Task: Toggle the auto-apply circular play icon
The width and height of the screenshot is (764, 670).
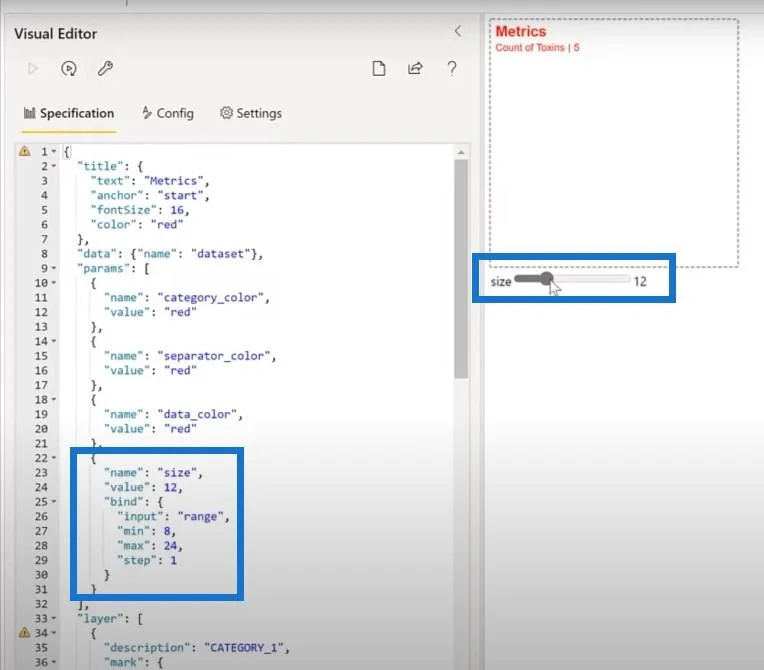Action: tap(69, 68)
